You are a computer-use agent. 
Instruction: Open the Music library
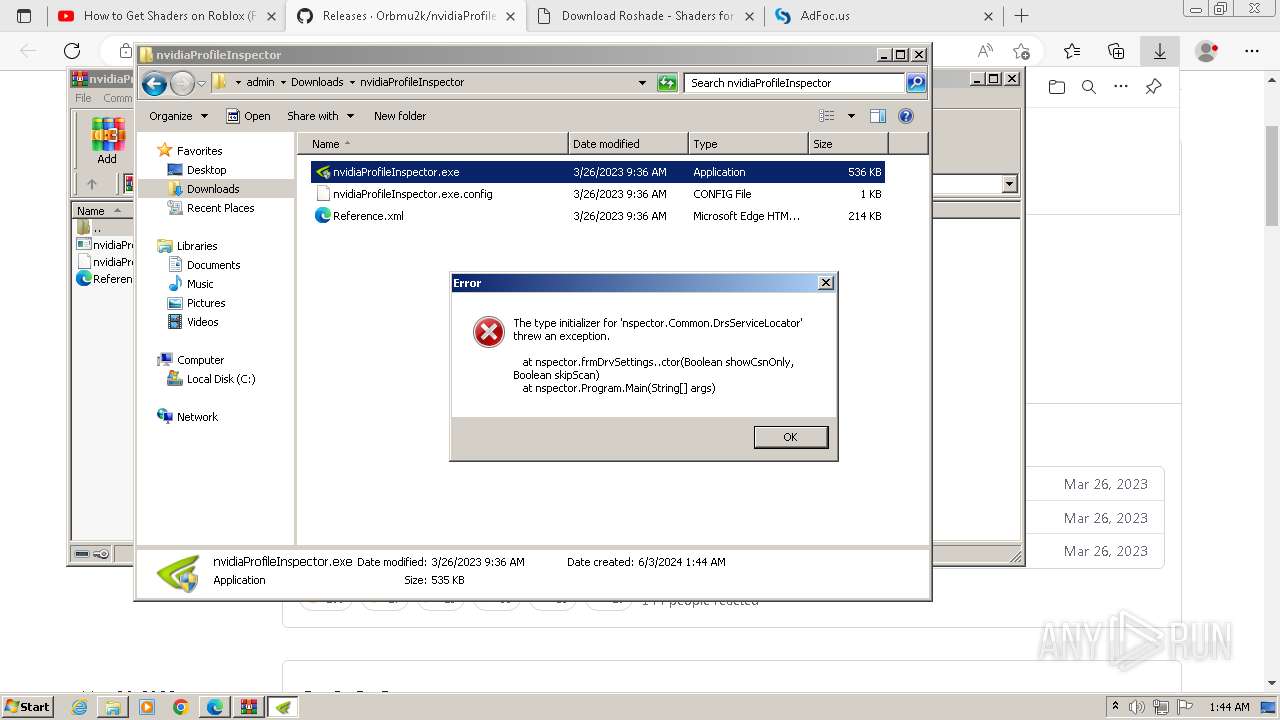tap(200, 284)
